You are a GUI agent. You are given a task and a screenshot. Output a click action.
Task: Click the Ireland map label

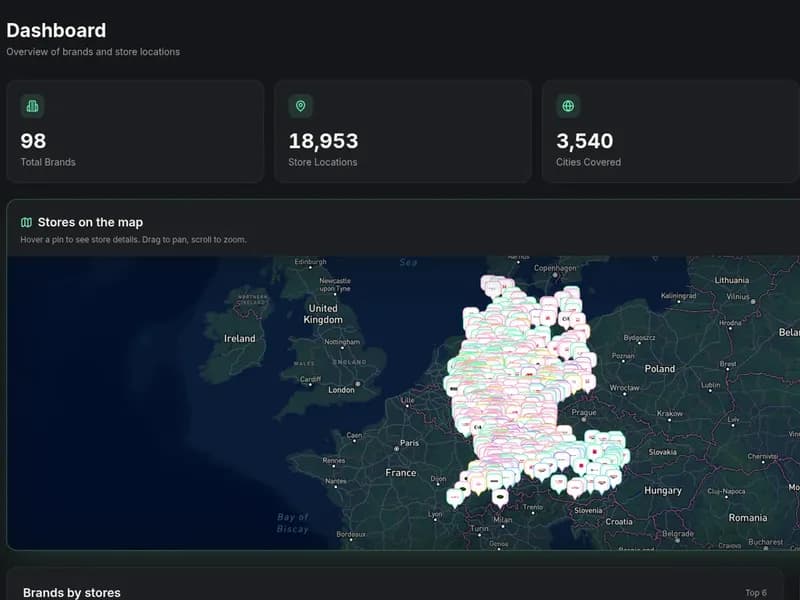click(x=239, y=338)
